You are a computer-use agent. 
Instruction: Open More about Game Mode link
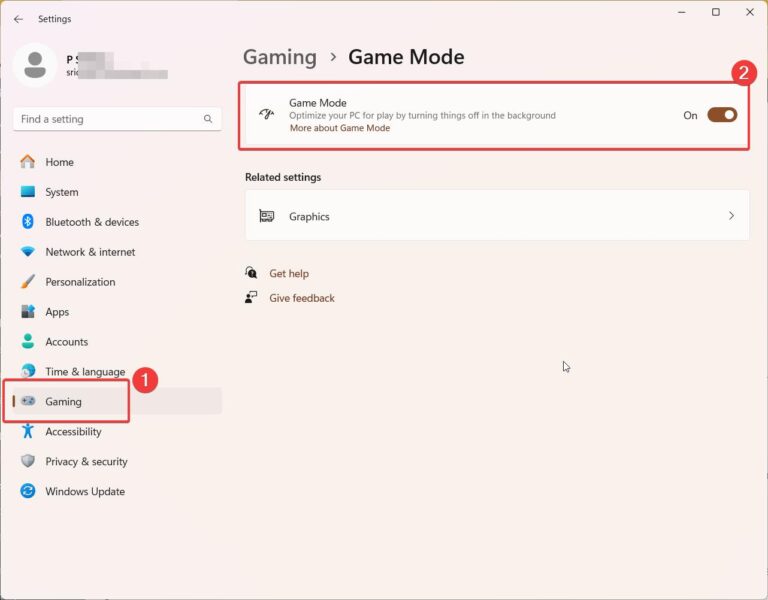pyautogui.click(x=340, y=128)
